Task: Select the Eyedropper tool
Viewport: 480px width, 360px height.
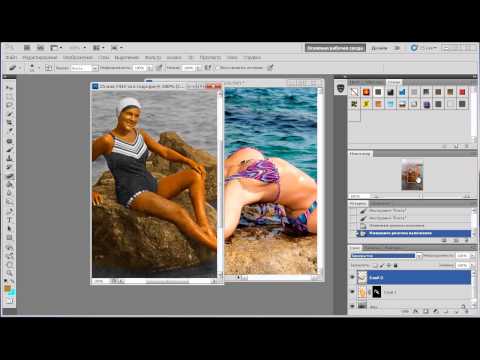Action: [x=9, y=131]
